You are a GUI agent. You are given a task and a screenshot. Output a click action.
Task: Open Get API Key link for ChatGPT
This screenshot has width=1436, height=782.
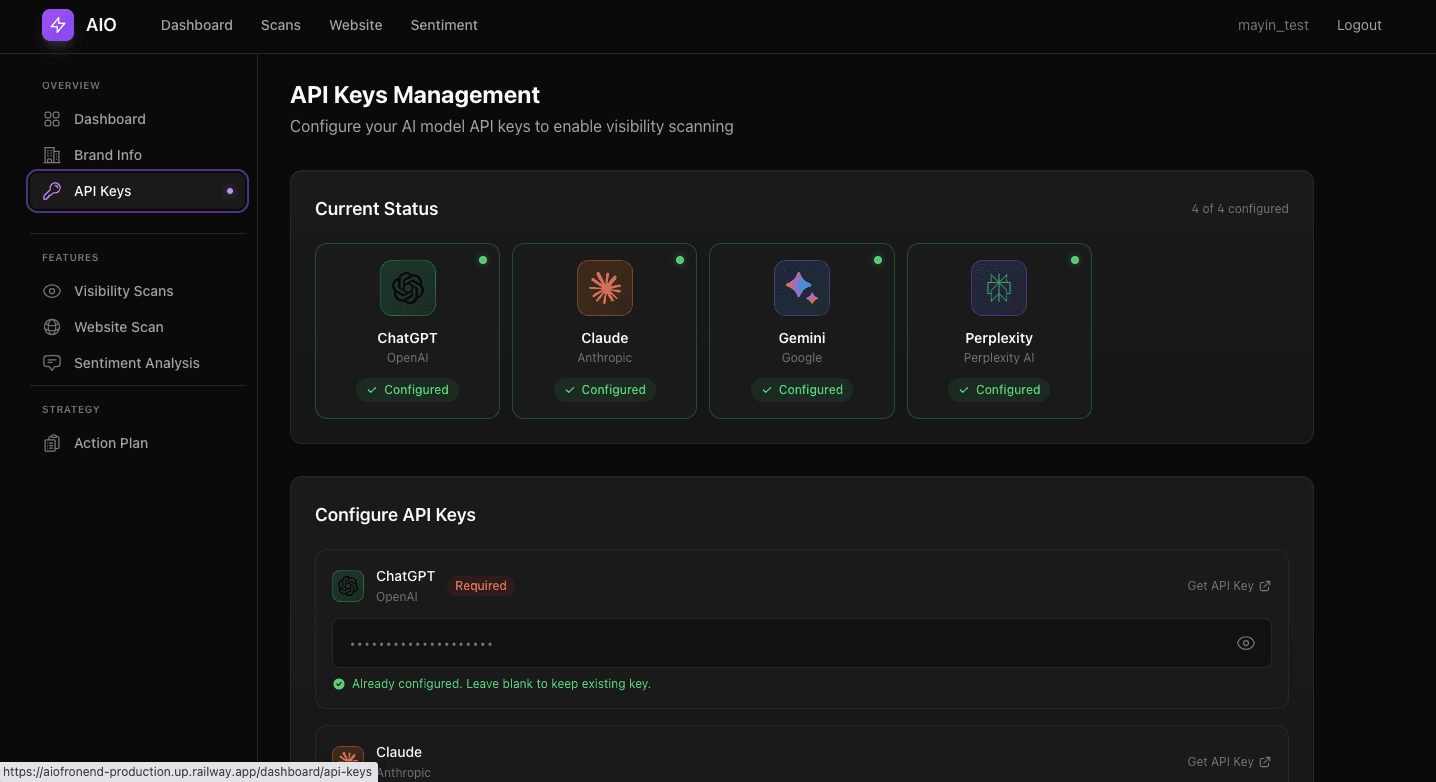1228,586
